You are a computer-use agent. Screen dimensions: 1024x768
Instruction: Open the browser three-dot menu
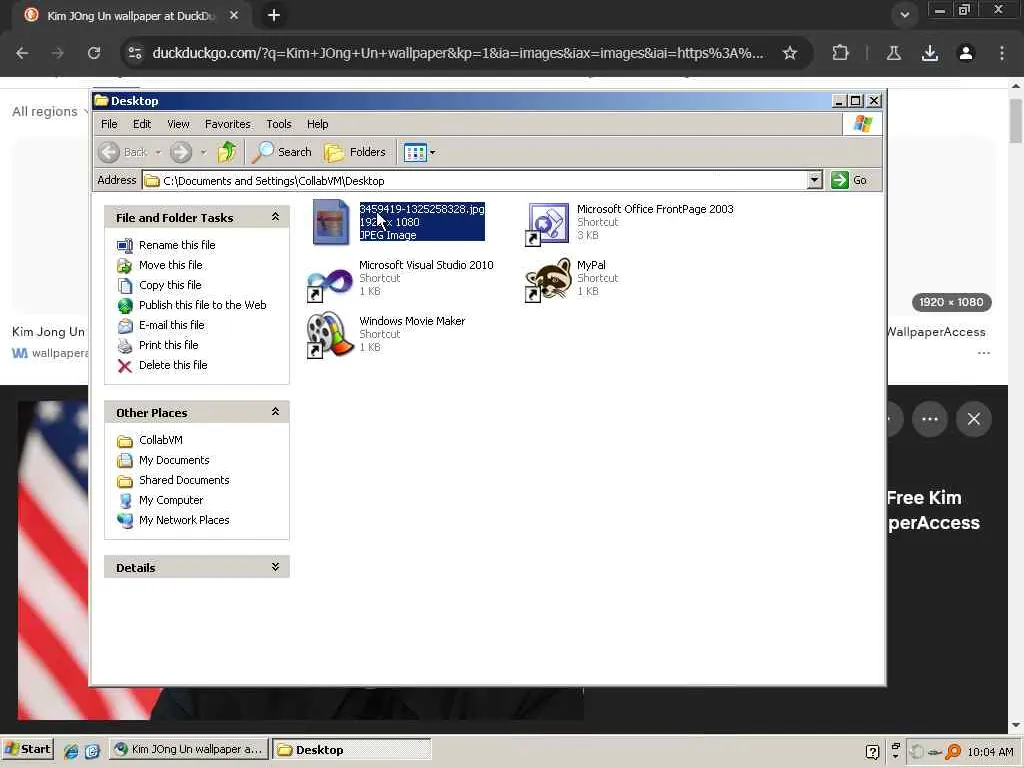(1002, 53)
